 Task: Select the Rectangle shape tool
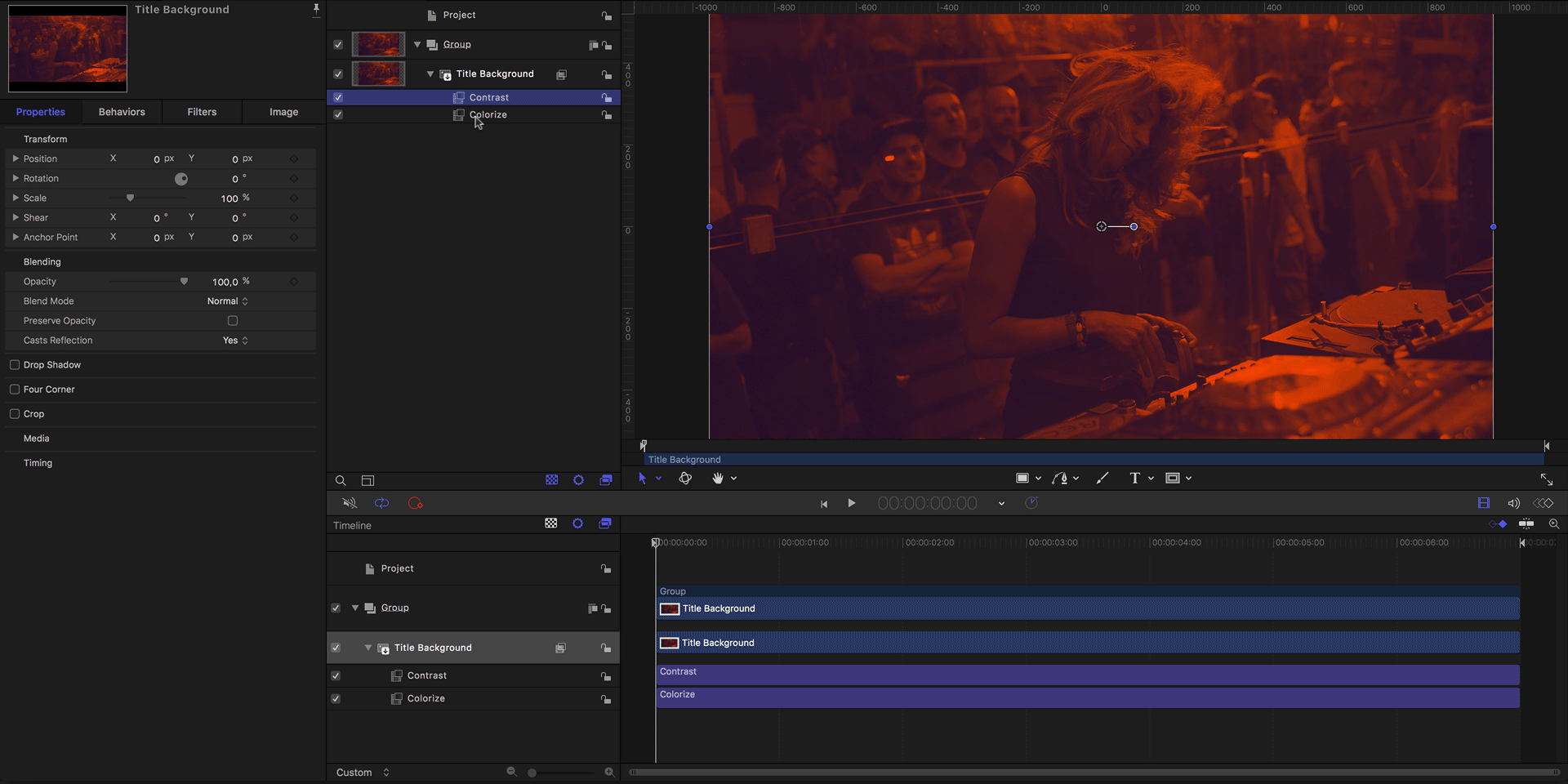[1022, 479]
